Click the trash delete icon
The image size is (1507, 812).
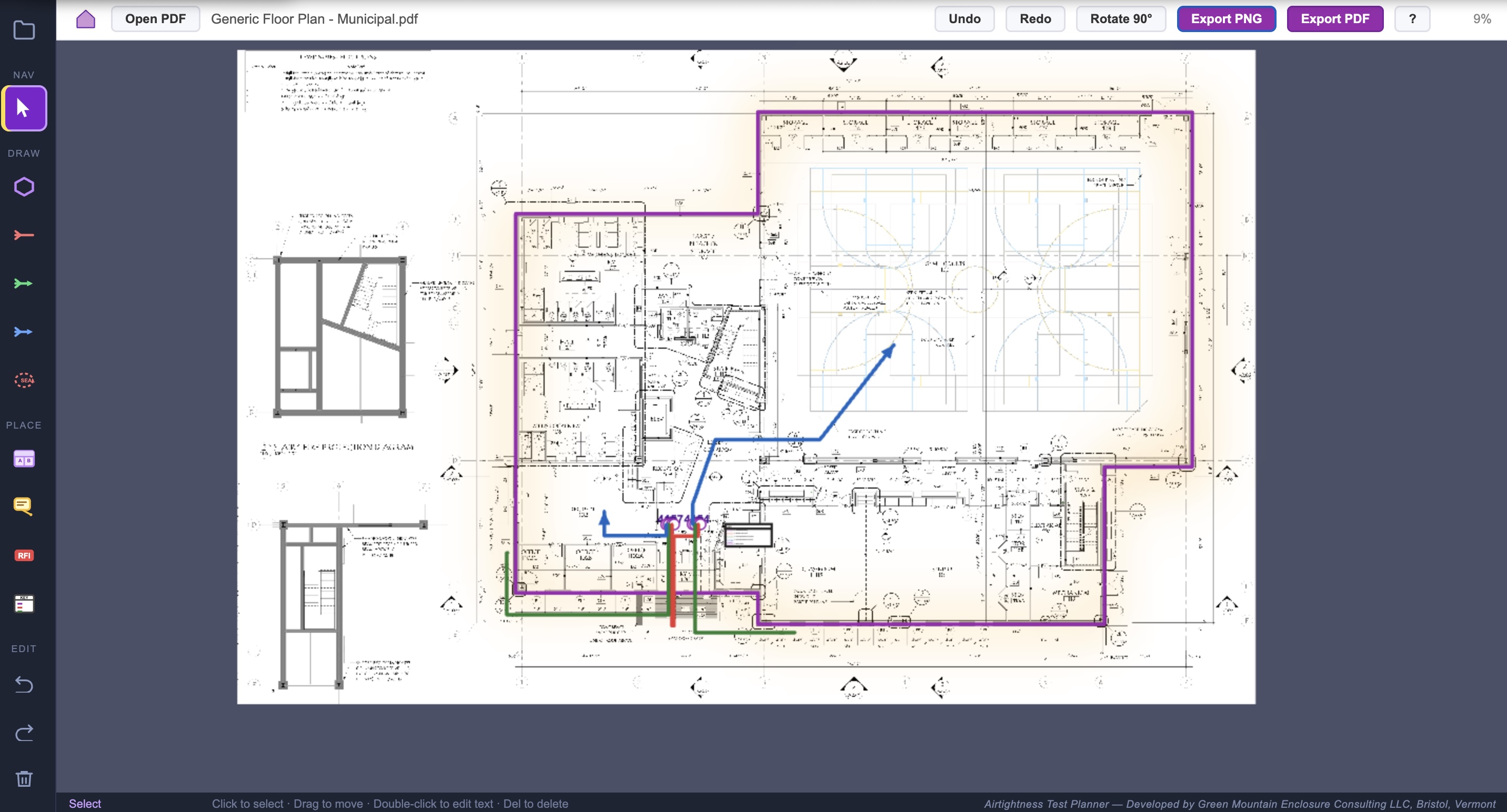[24, 778]
